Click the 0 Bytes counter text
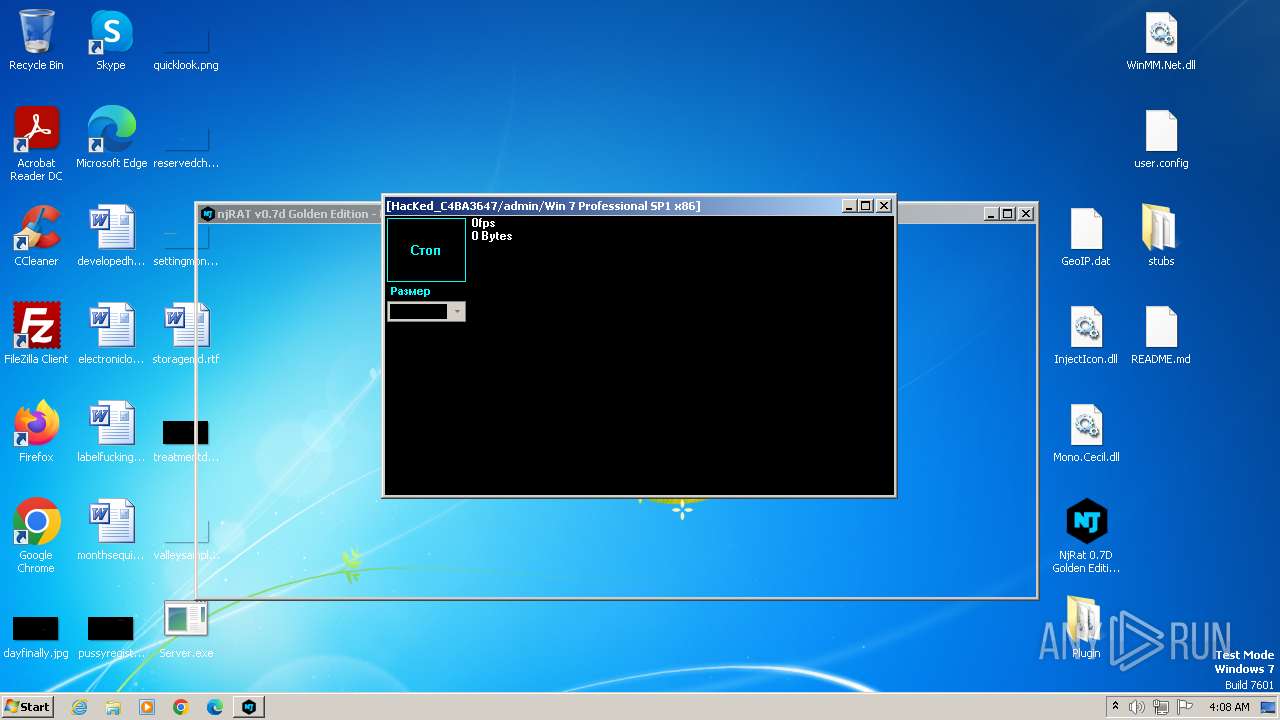 click(492, 237)
